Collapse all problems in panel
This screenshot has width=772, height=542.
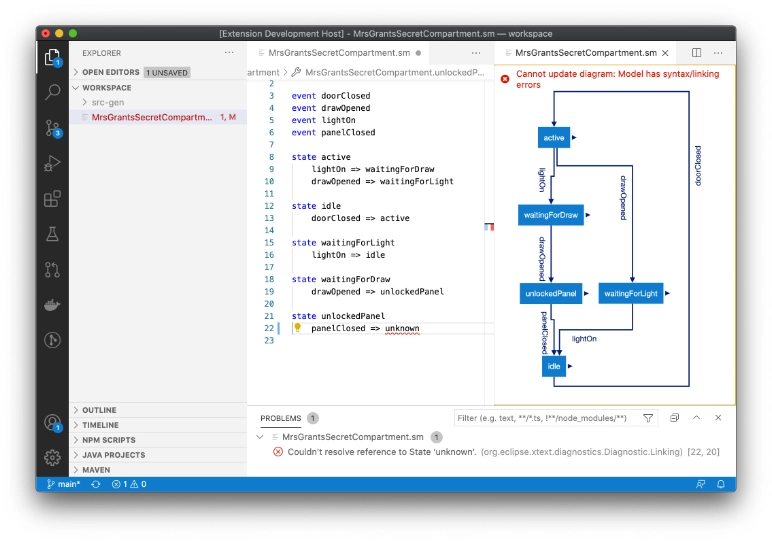pyautogui.click(x=675, y=417)
